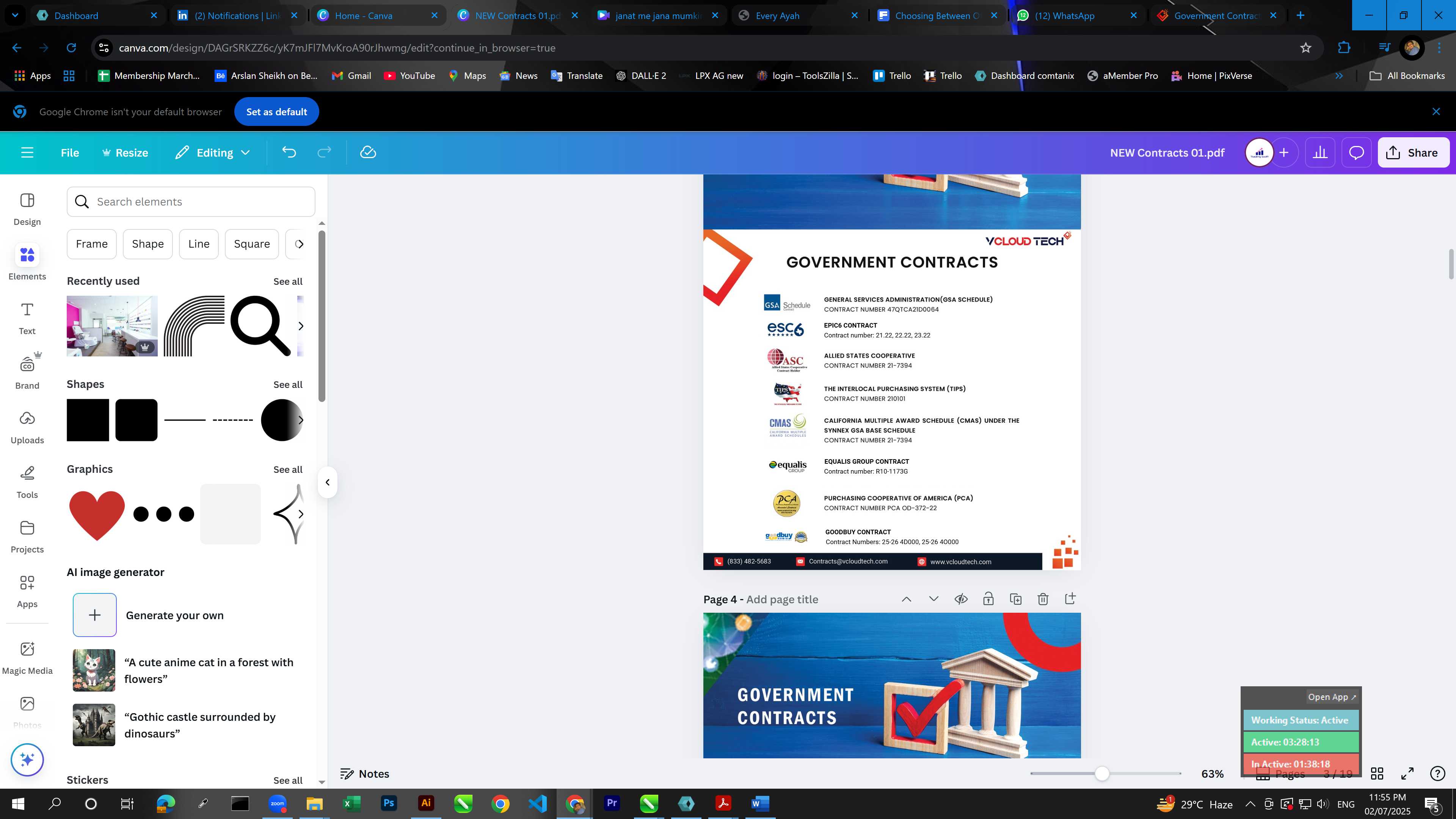This screenshot has width=1456, height=819.
Task: Enter fullscreen present mode
Action: (1407, 773)
